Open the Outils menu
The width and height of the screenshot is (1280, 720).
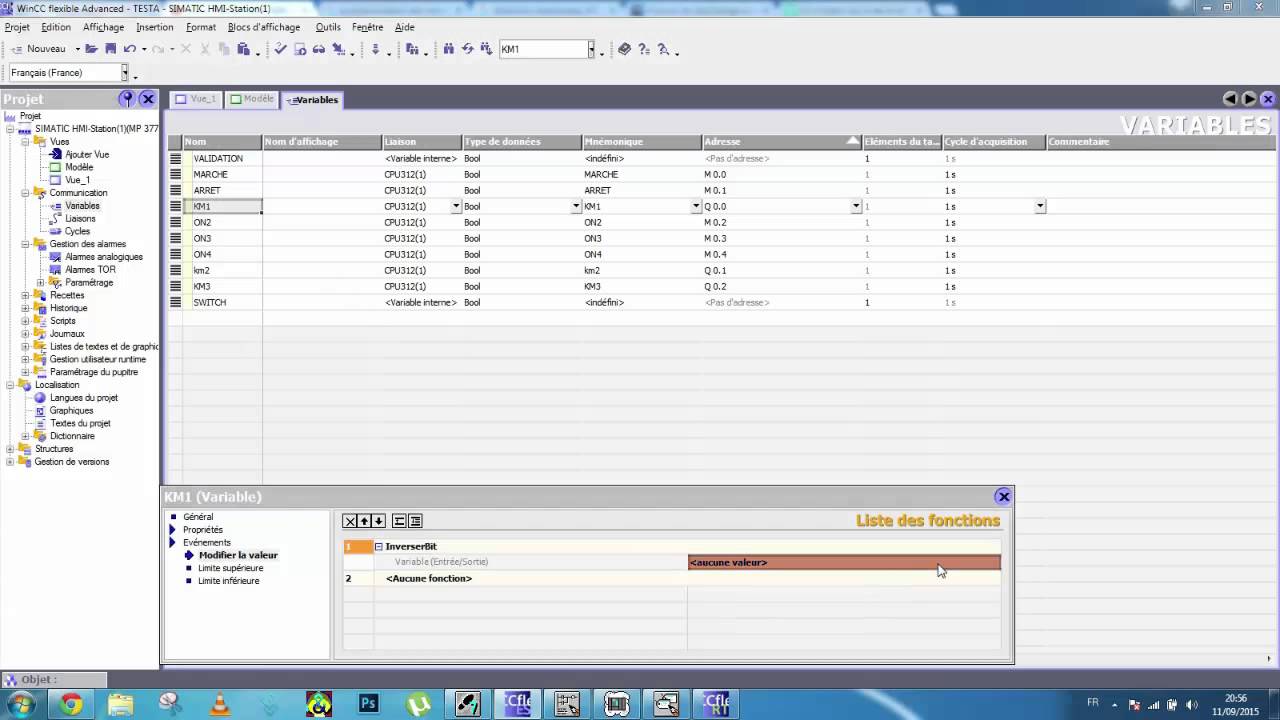point(328,27)
